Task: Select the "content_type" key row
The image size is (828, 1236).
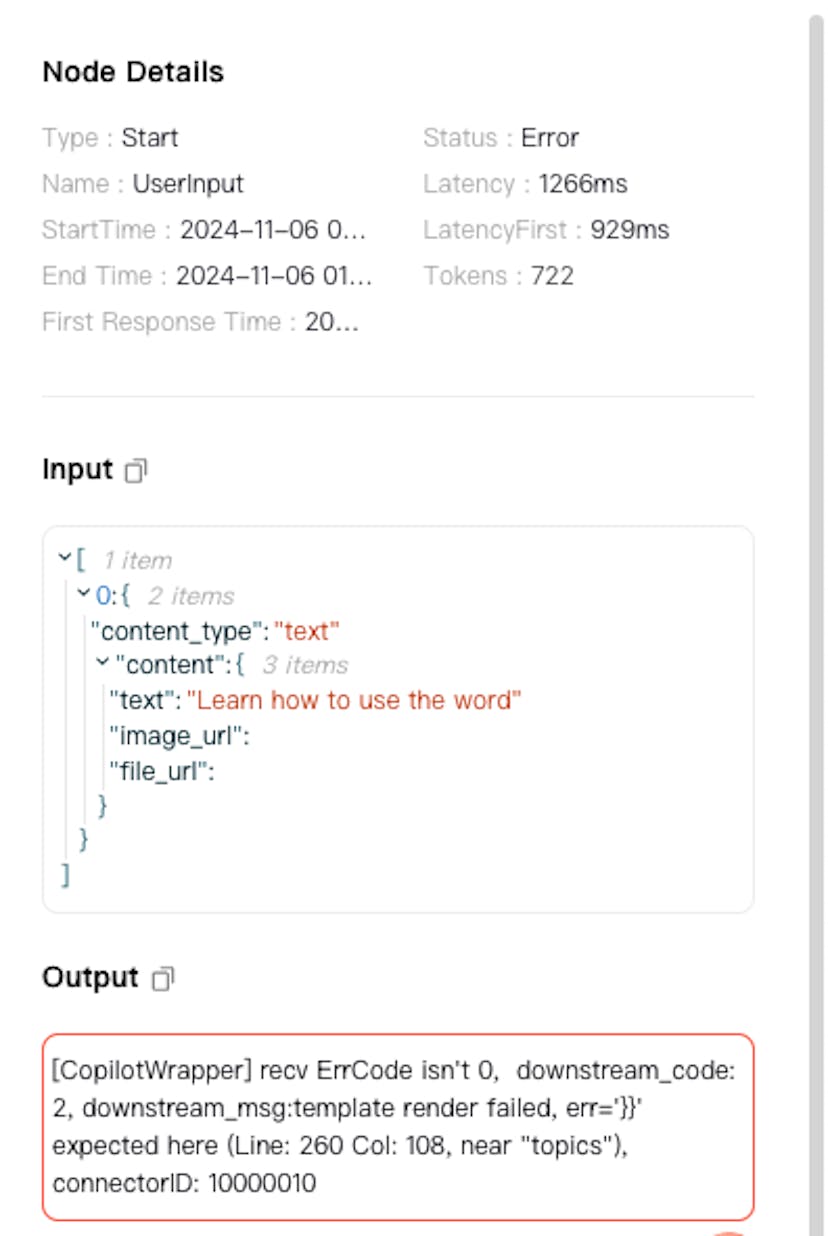Action: pos(215,631)
